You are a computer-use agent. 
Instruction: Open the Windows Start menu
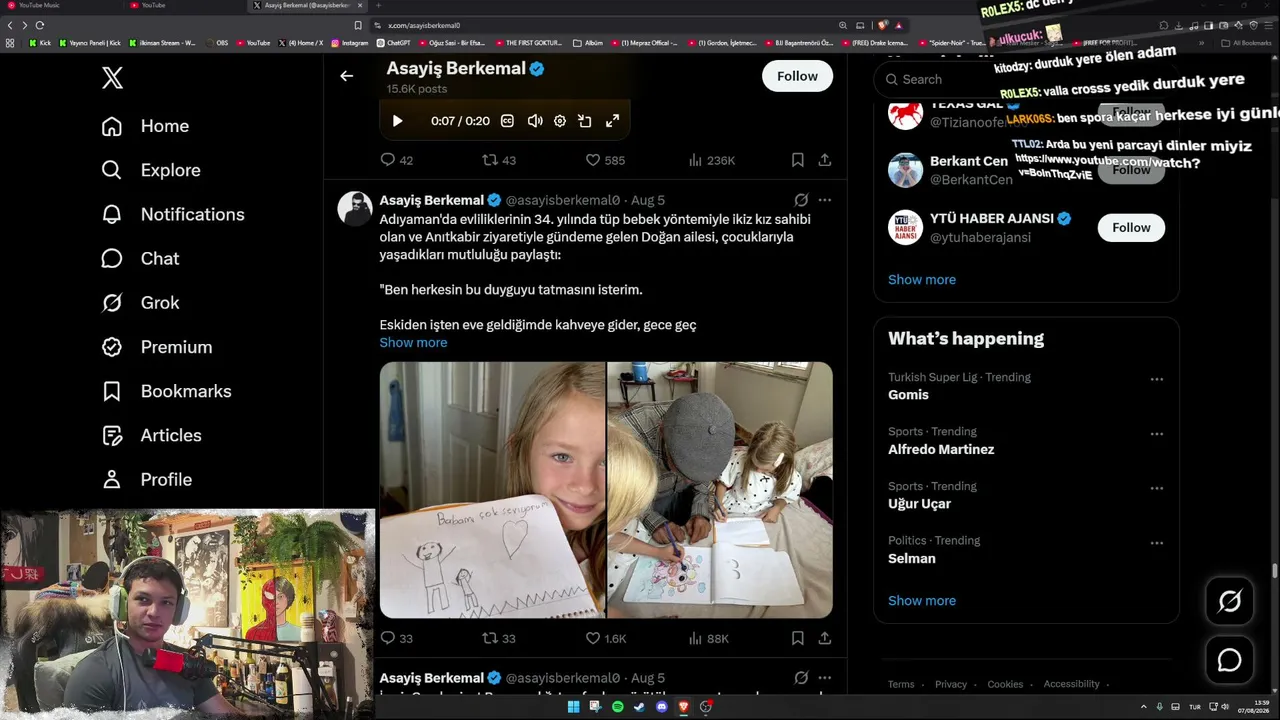coord(573,707)
